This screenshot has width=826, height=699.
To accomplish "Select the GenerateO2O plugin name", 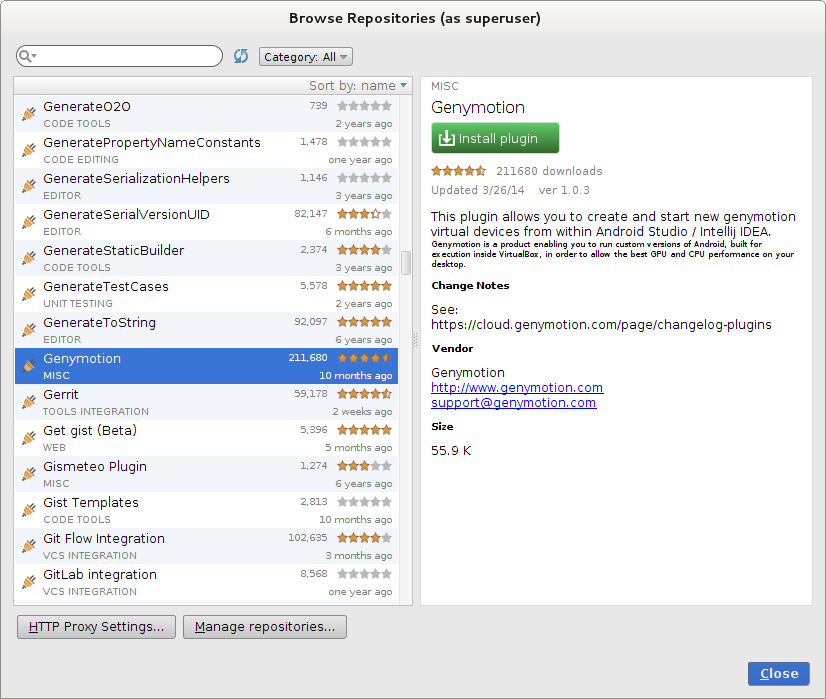I will 87,106.
